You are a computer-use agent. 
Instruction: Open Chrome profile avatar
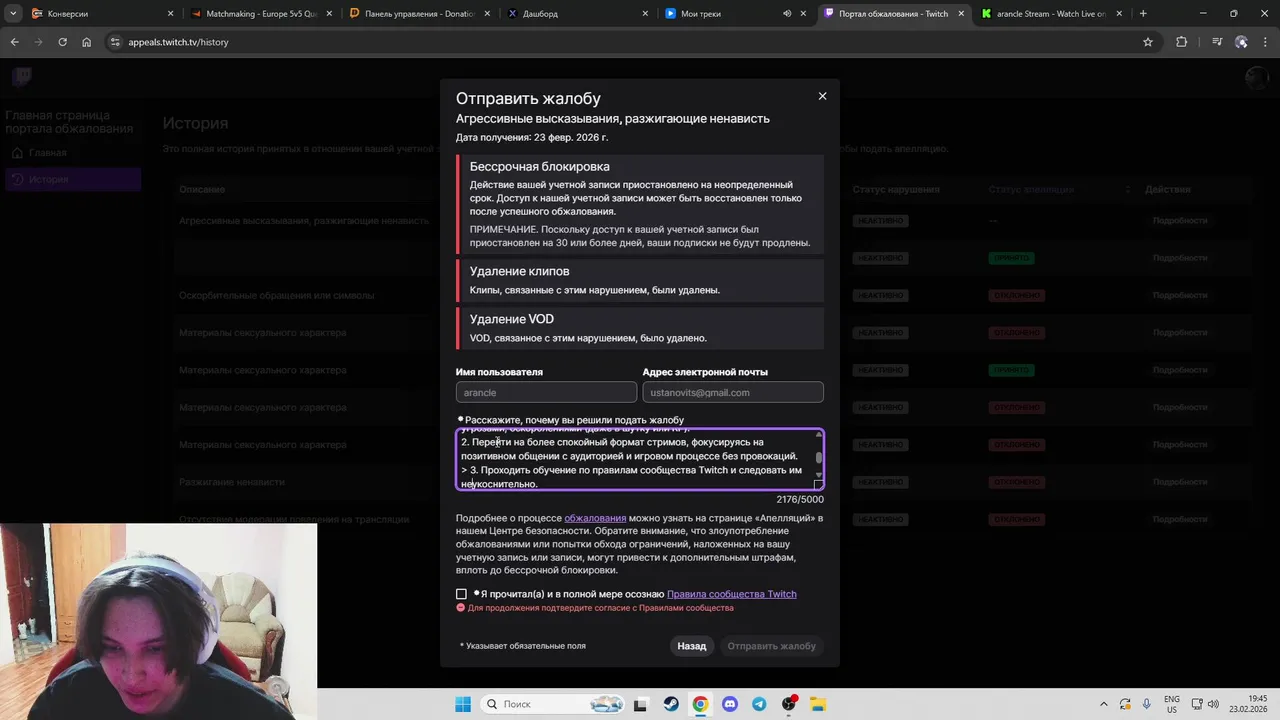point(1241,42)
